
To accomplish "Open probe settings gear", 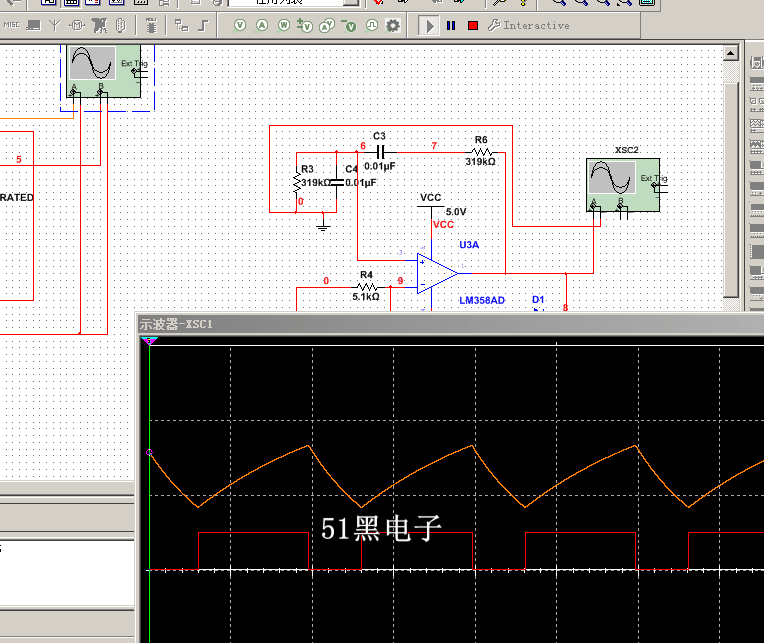I will (x=393, y=25).
